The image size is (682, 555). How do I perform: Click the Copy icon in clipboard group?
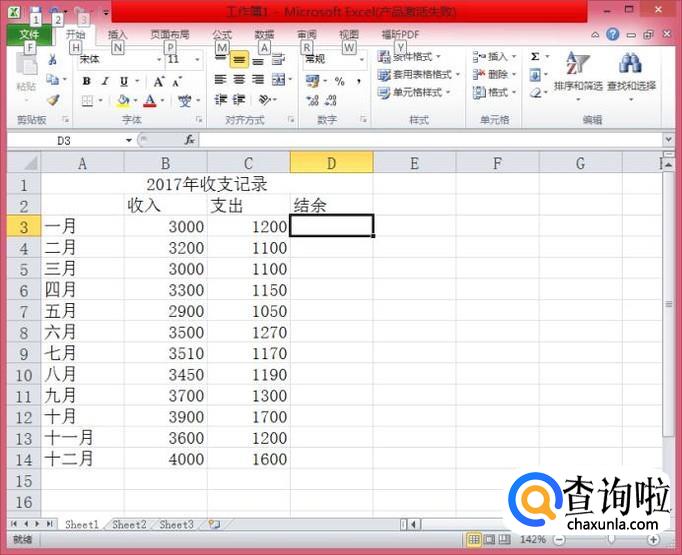[53, 80]
